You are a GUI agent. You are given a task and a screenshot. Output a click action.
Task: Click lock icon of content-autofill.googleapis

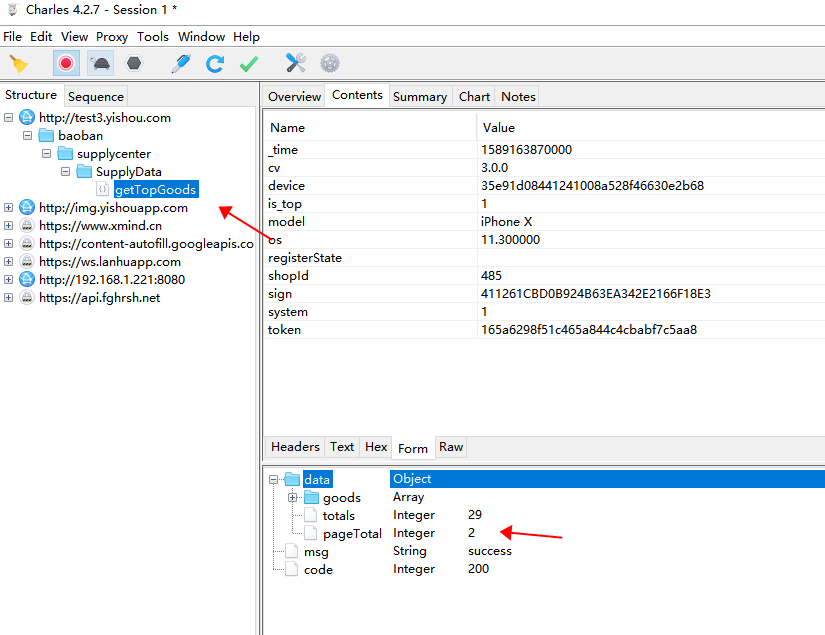27,244
